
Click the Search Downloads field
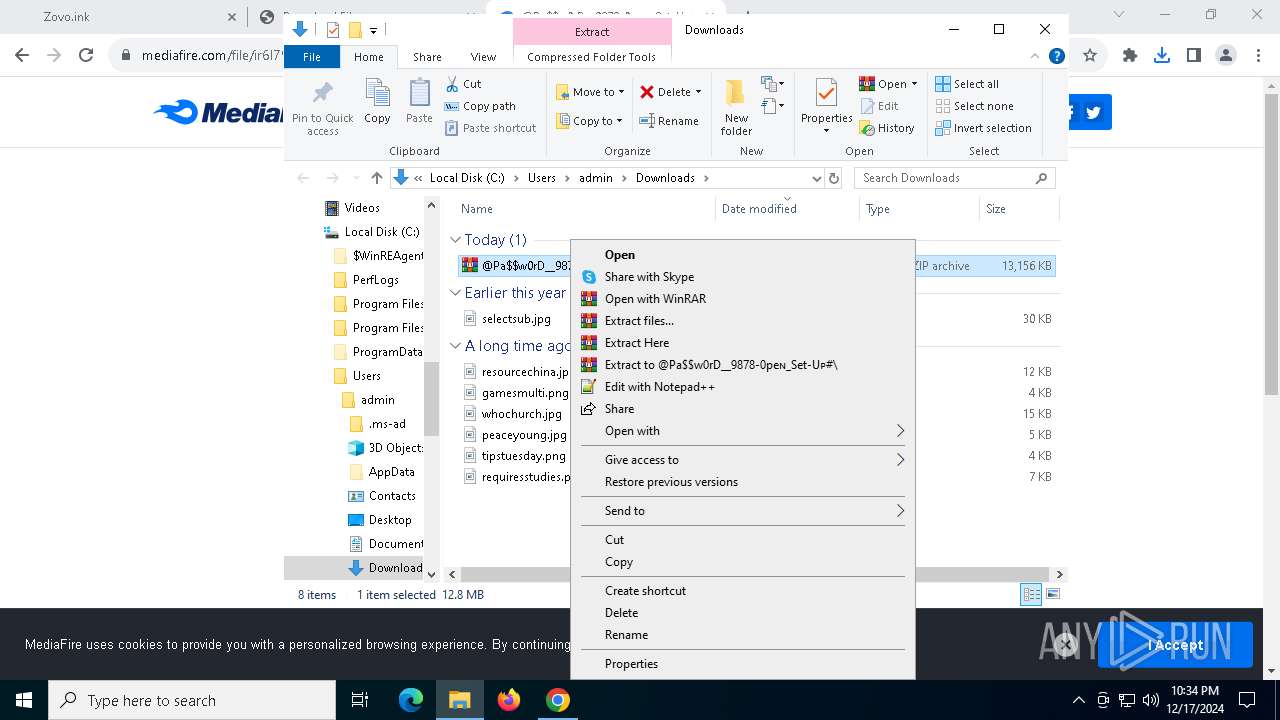[x=954, y=178]
